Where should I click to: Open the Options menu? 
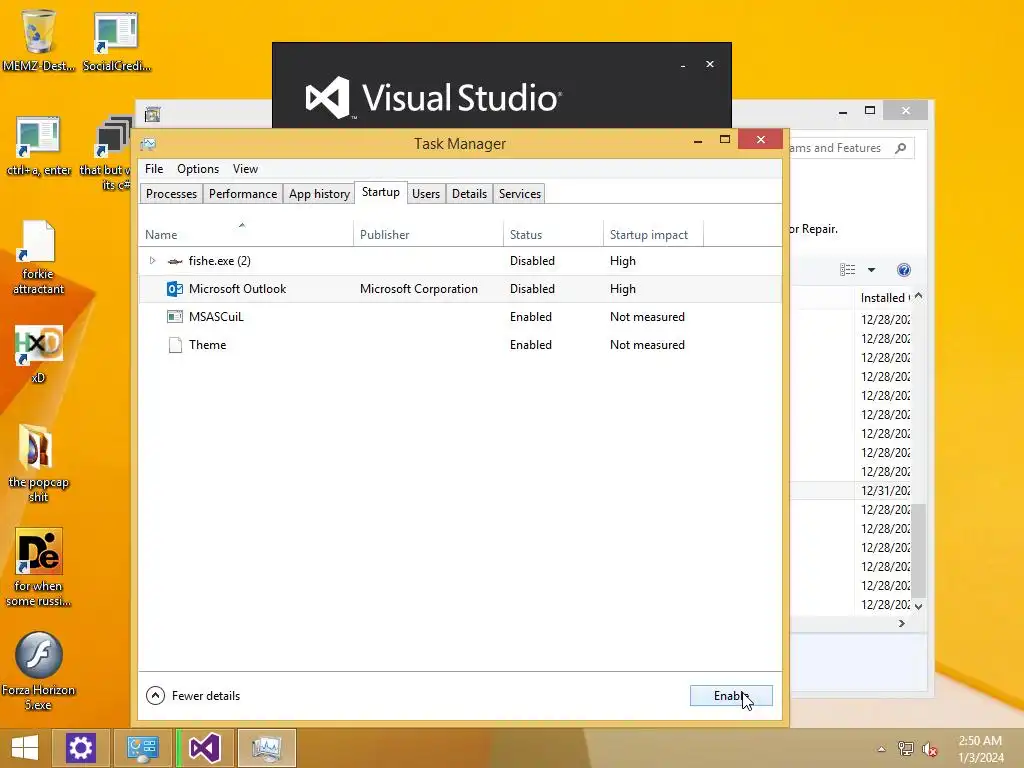pyautogui.click(x=198, y=168)
